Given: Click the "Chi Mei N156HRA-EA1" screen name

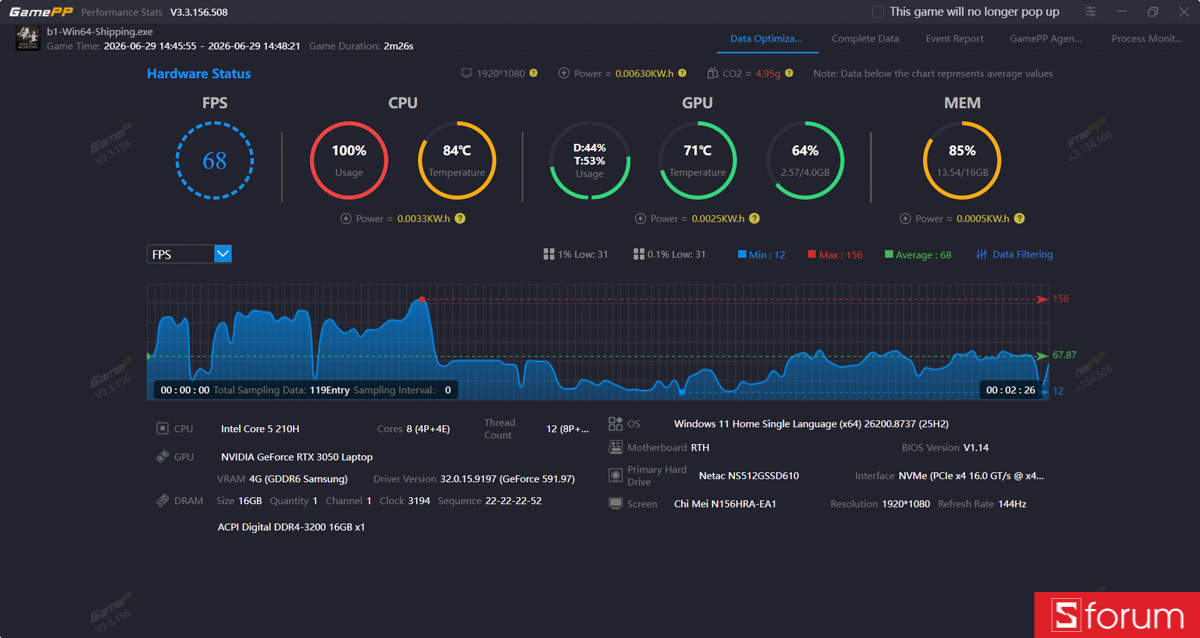Looking at the screenshot, I should click(x=725, y=504).
